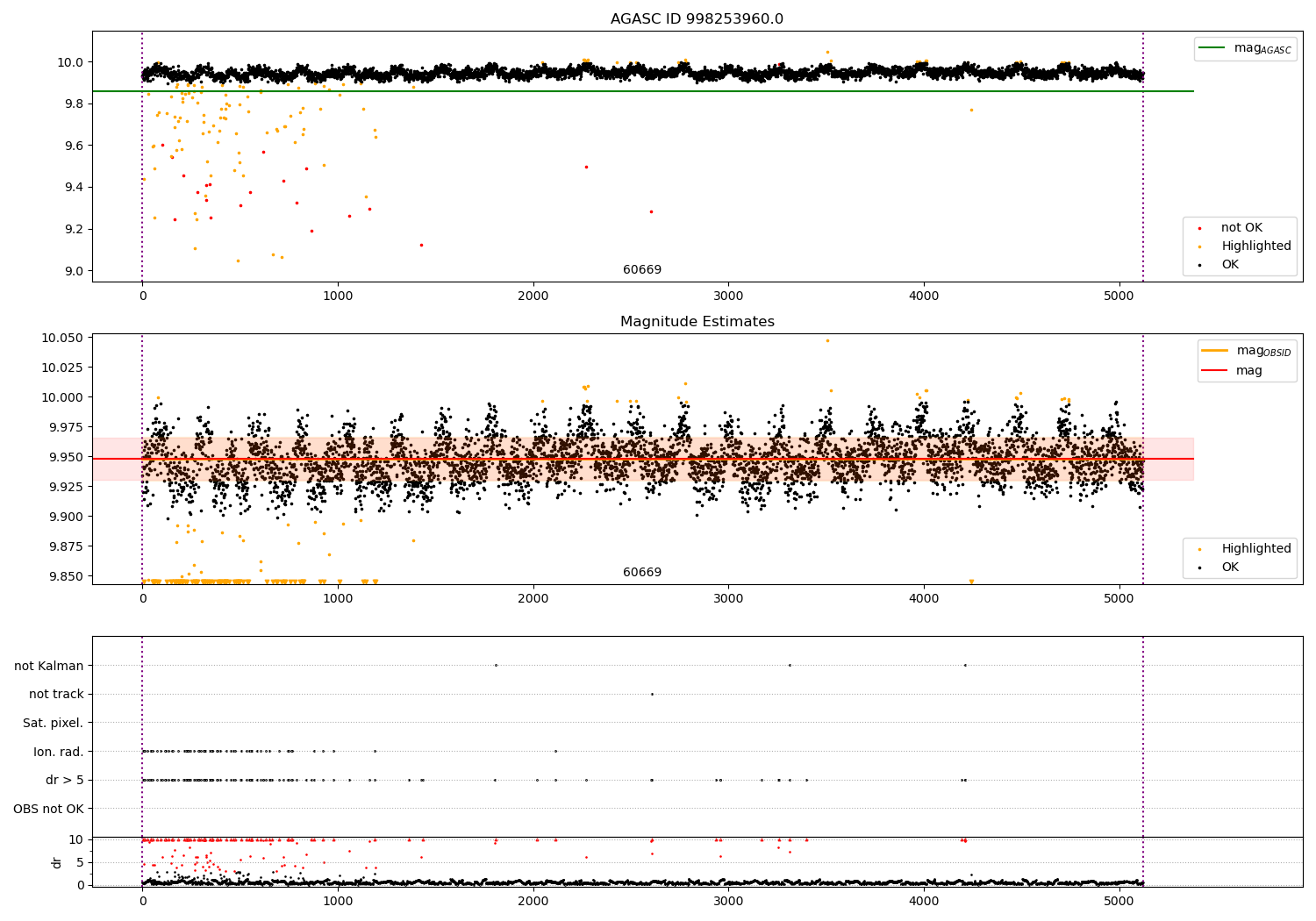Click "OK" label in the top plot legend
This screenshot has height=921, width=1316.
[1230, 265]
